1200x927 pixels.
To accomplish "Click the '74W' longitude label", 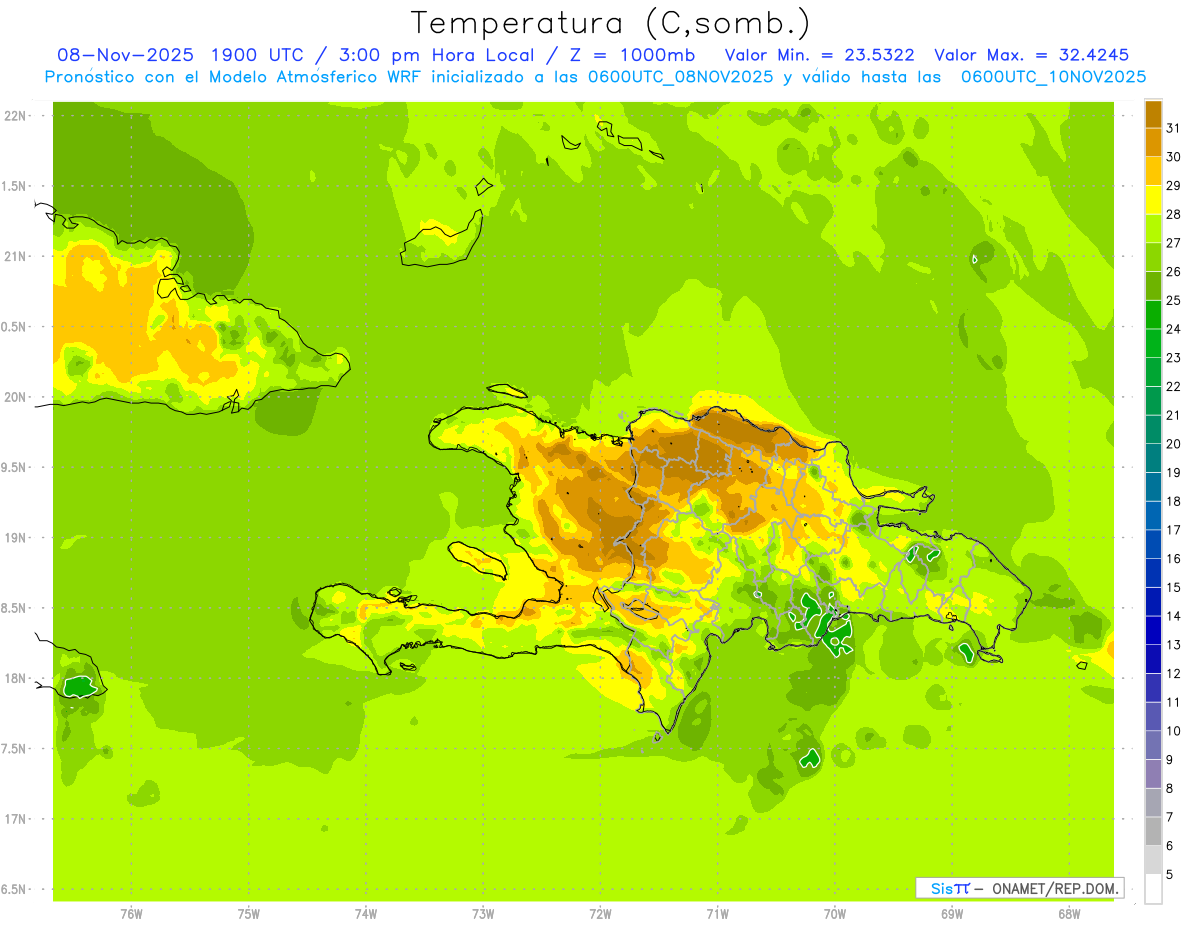I will point(366,914).
